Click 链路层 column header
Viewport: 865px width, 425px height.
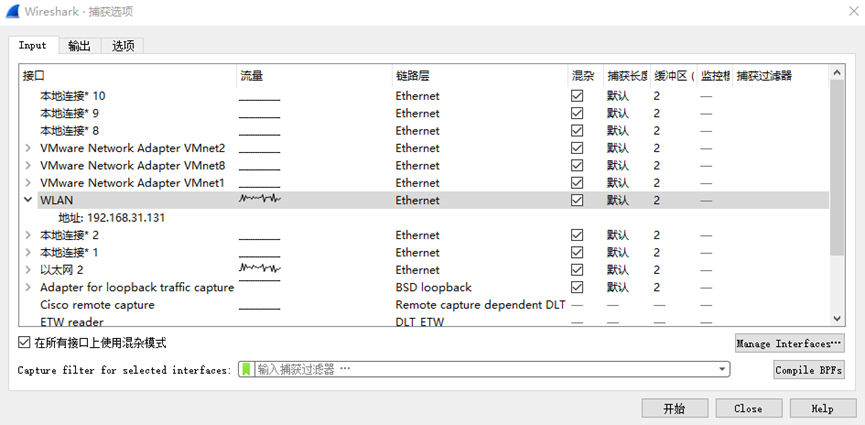pyautogui.click(x=480, y=76)
